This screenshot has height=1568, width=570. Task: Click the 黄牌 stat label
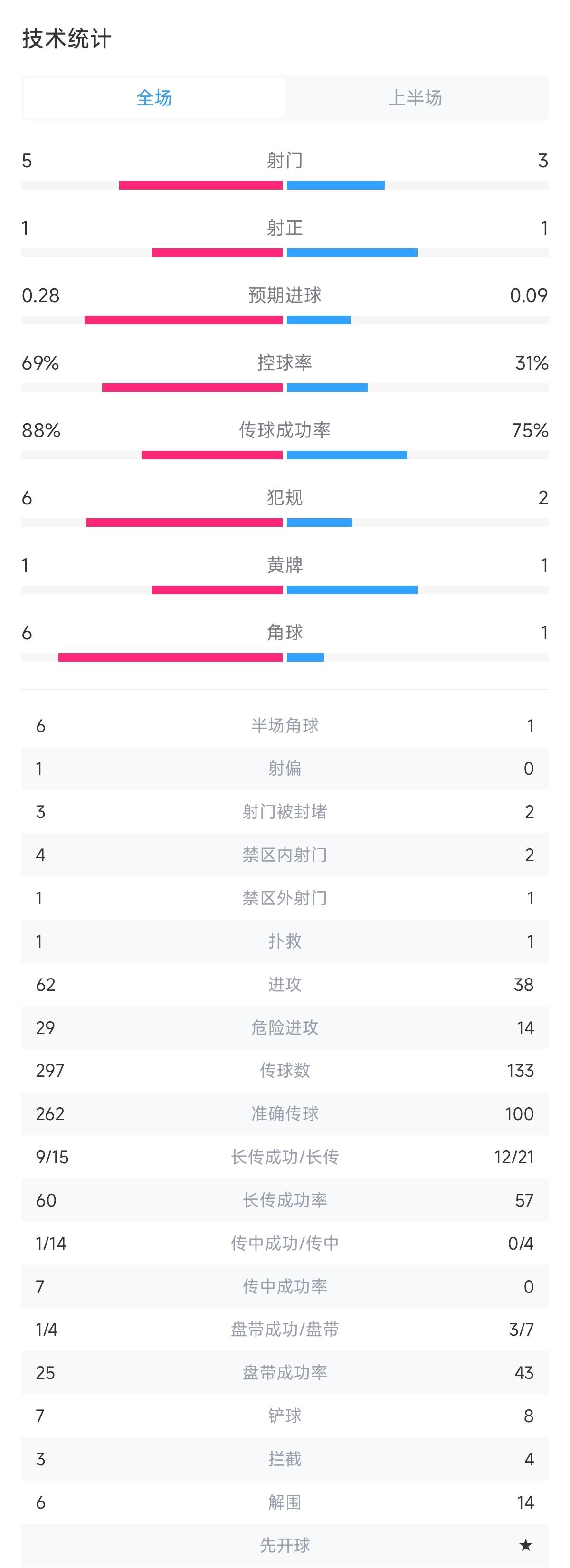click(285, 565)
